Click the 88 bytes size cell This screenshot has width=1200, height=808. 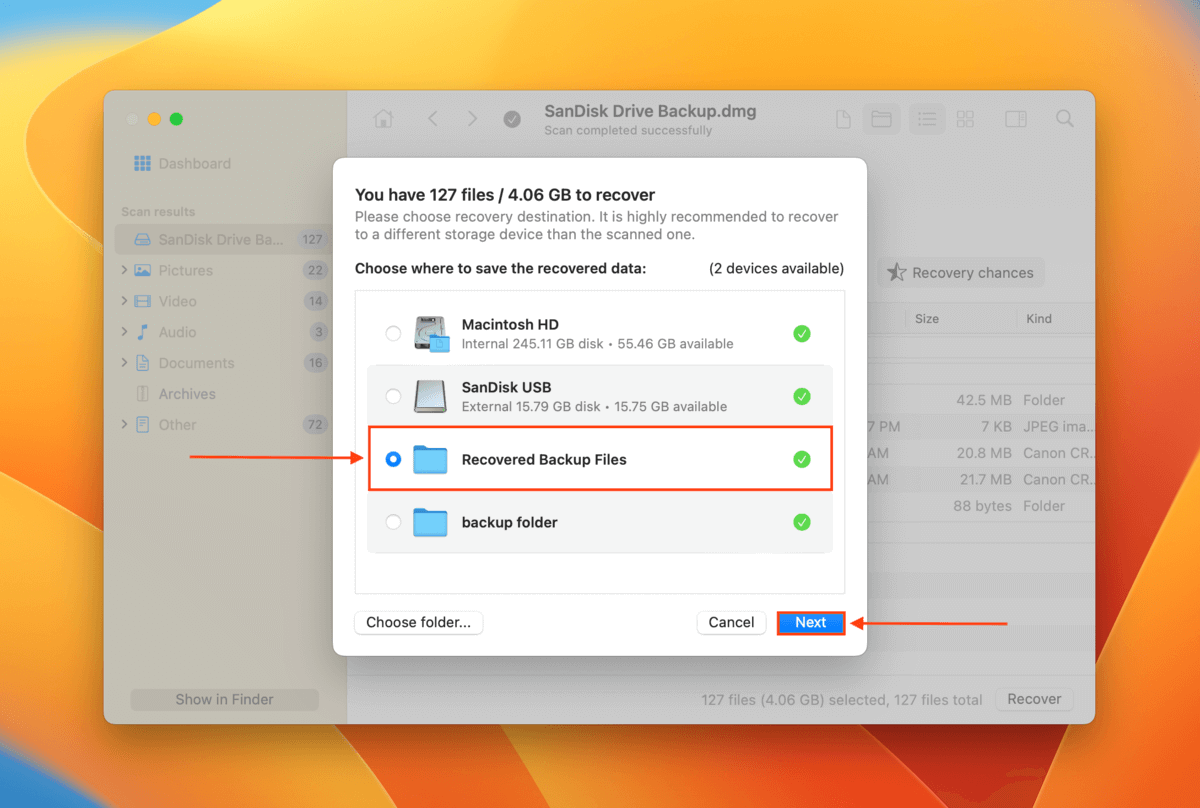point(980,506)
